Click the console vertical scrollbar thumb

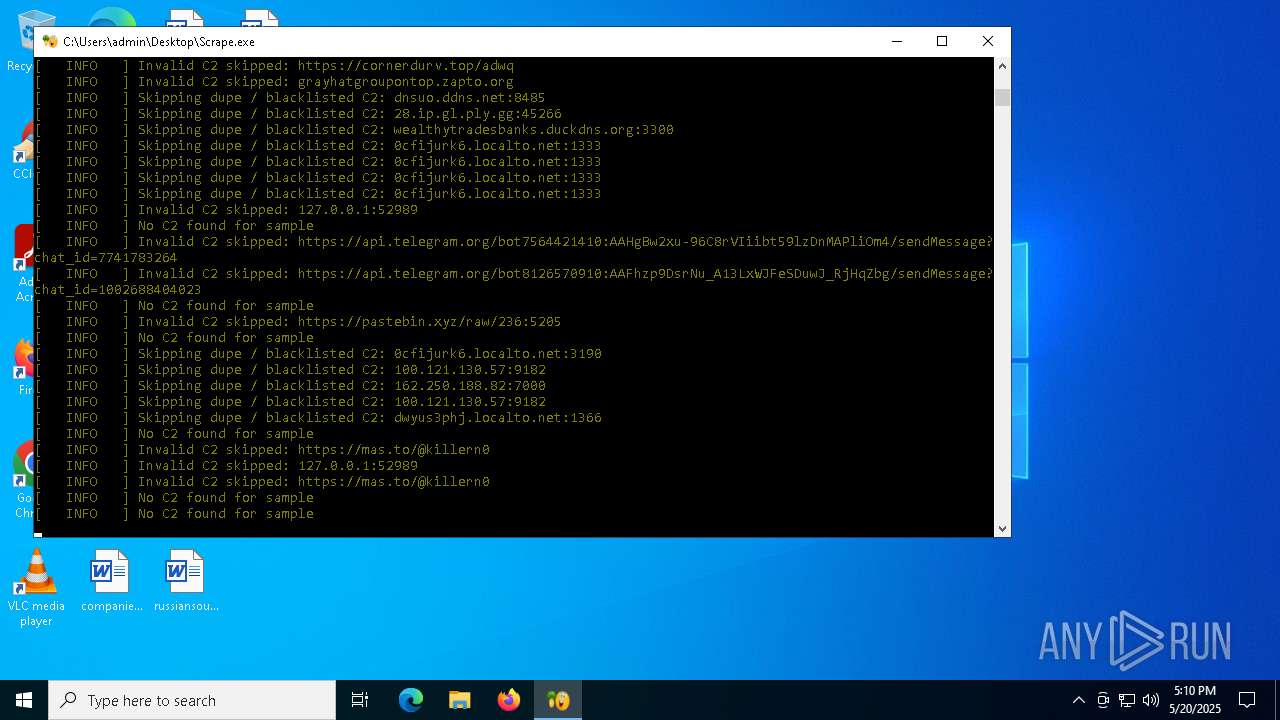(1002, 97)
